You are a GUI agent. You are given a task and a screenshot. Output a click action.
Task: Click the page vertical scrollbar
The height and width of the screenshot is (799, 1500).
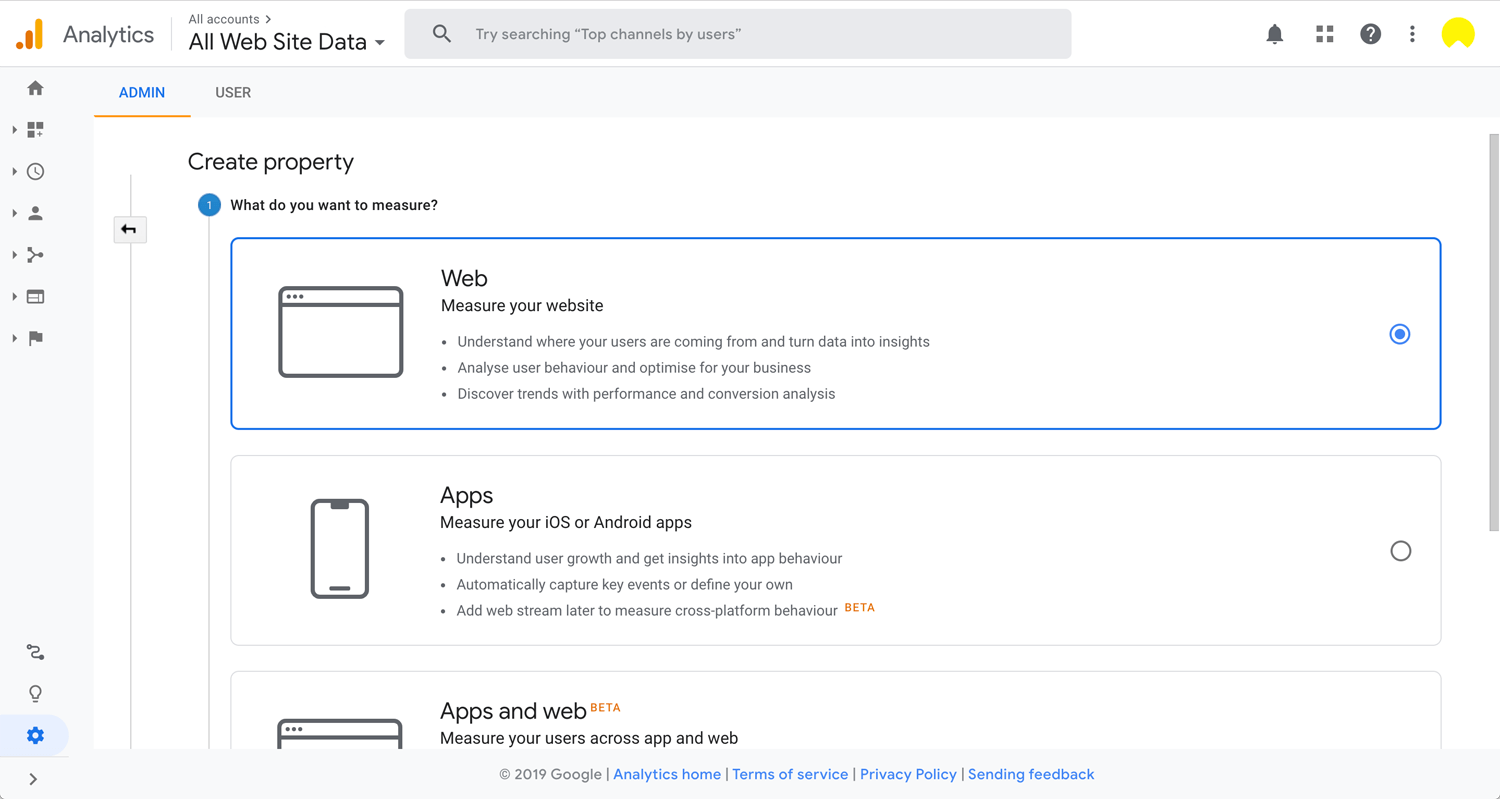pos(1494,333)
